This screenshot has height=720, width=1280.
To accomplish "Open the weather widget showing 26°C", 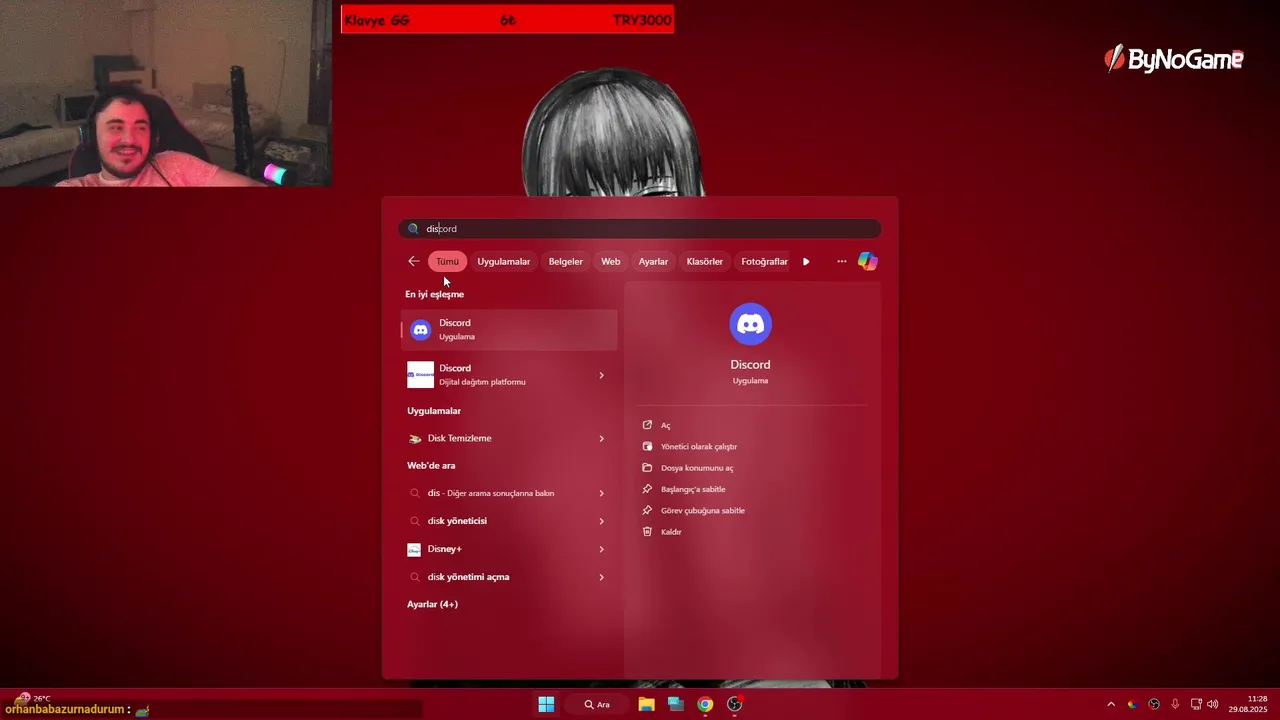I will point(33,698).
